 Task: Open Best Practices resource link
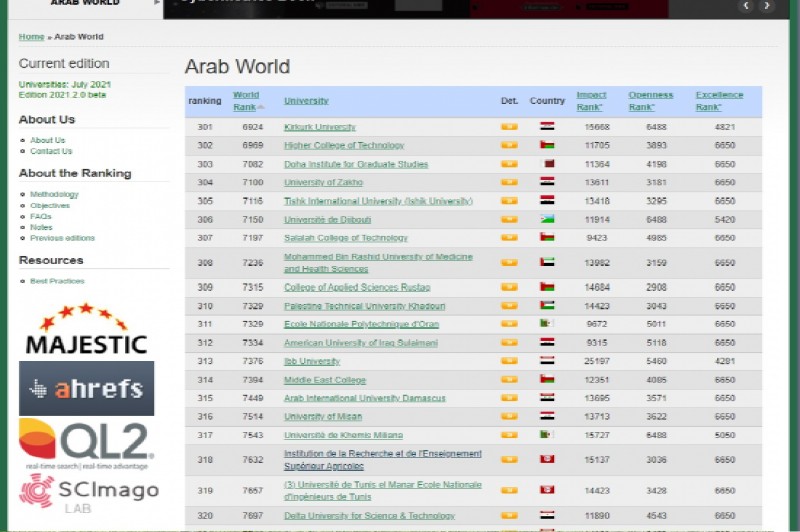[x=57, y=281]
